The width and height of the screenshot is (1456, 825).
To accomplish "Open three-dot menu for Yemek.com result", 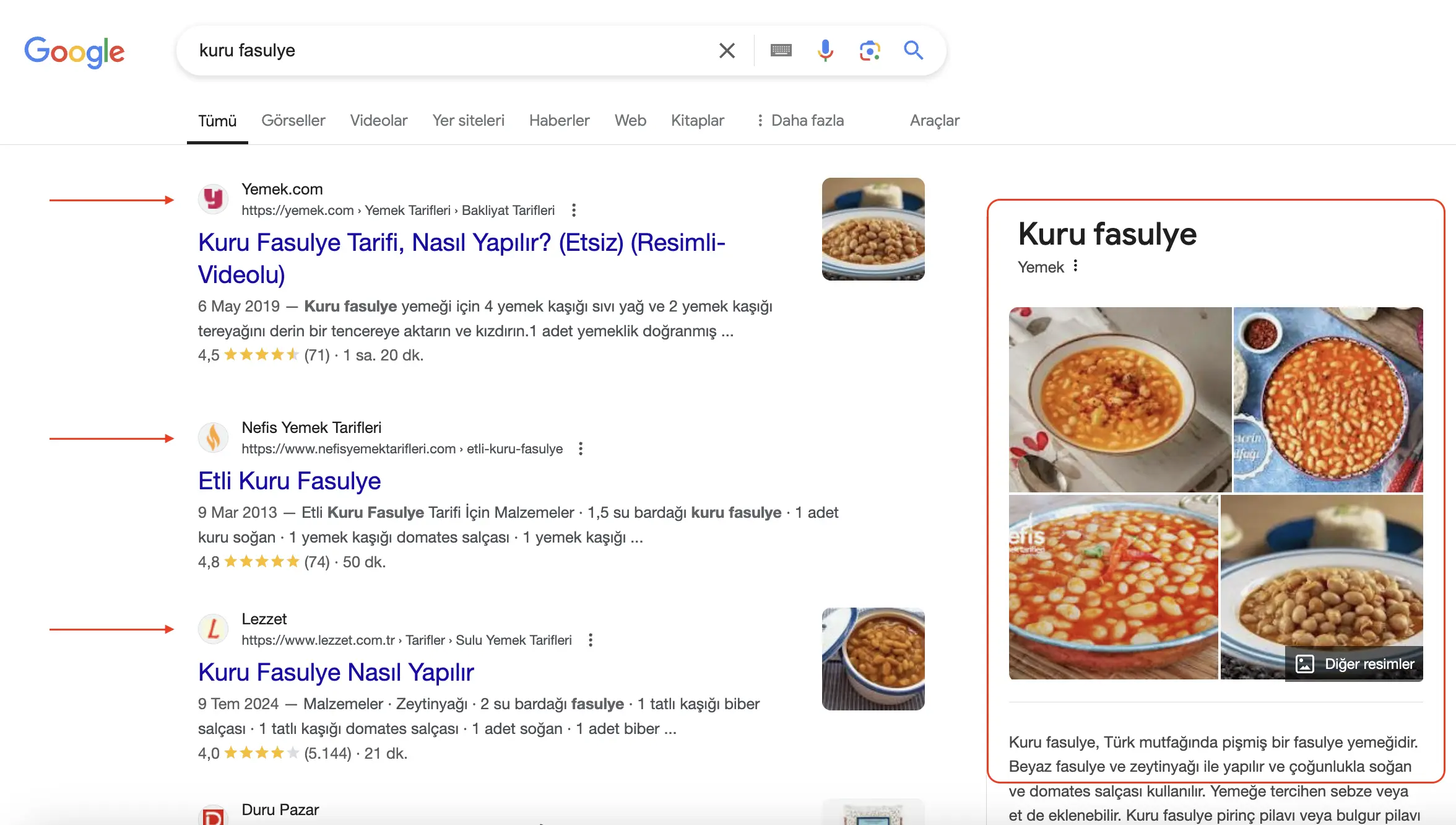I will (x=574, y=211).
